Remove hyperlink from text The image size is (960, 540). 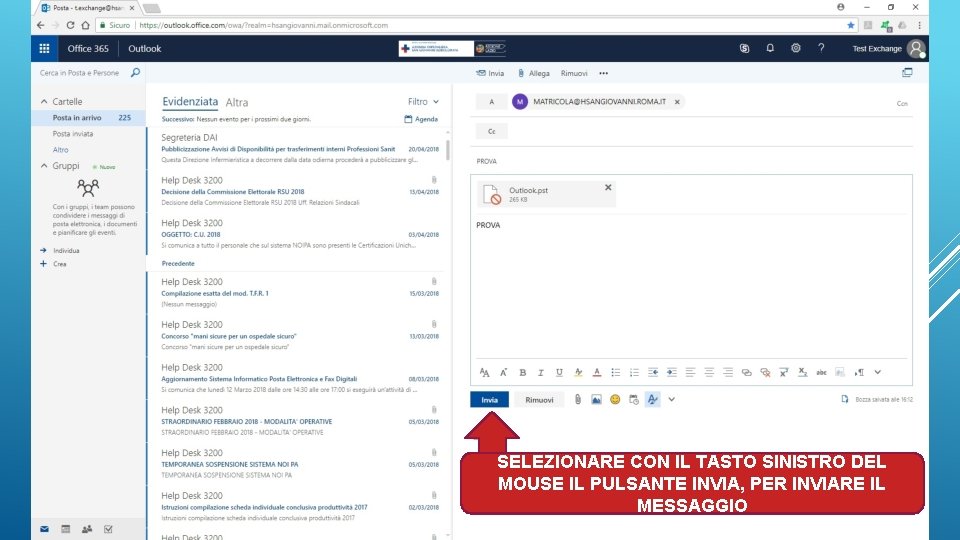[x=765, y=372]
